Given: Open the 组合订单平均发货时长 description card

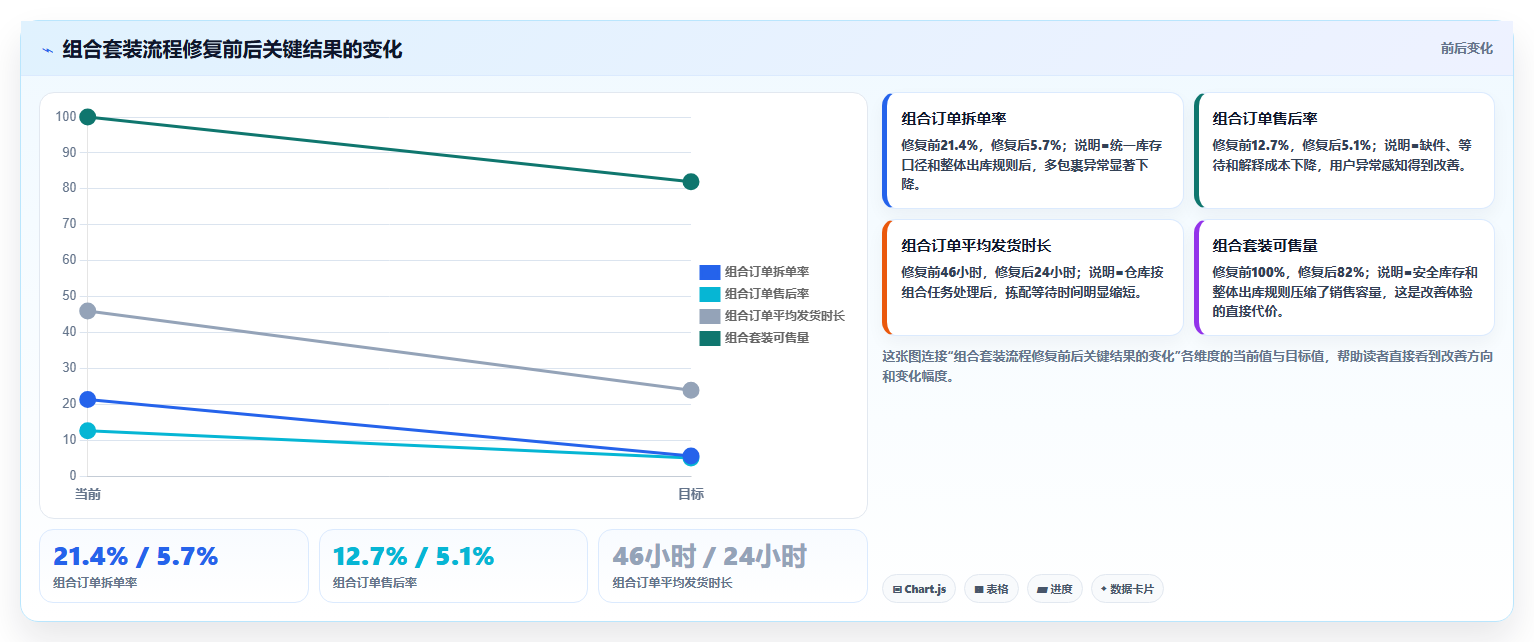Looking at the screenshot, I should pyautogui.click(x=1032, y=278).
